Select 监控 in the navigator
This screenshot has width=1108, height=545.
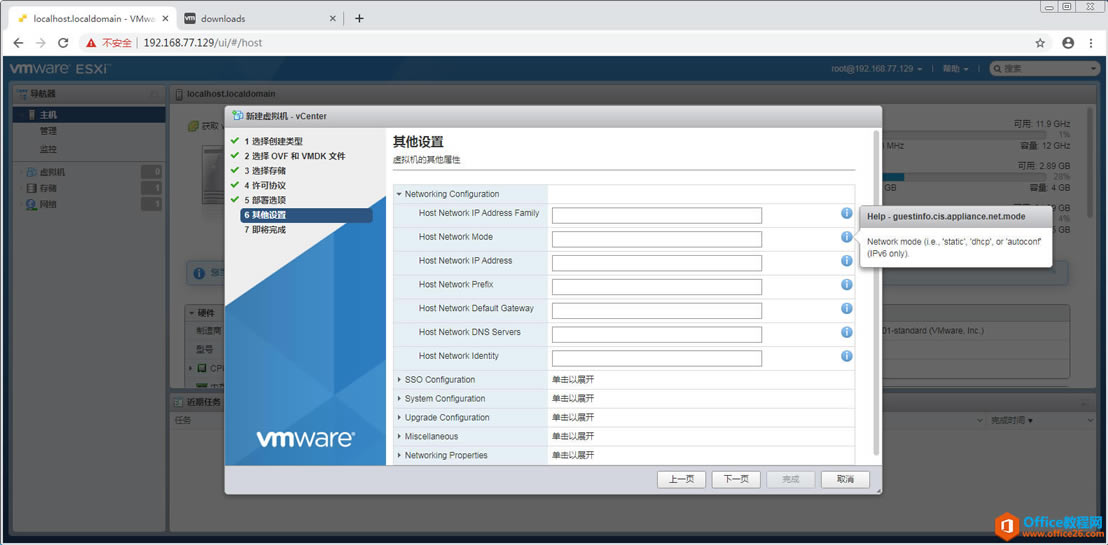click(x=48, y=149)
